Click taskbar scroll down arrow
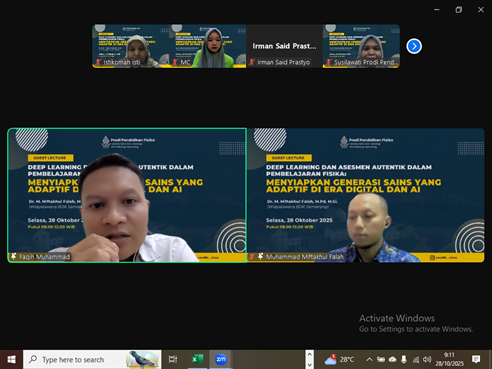This screenshot has width=492, height=369. point(309,364)
